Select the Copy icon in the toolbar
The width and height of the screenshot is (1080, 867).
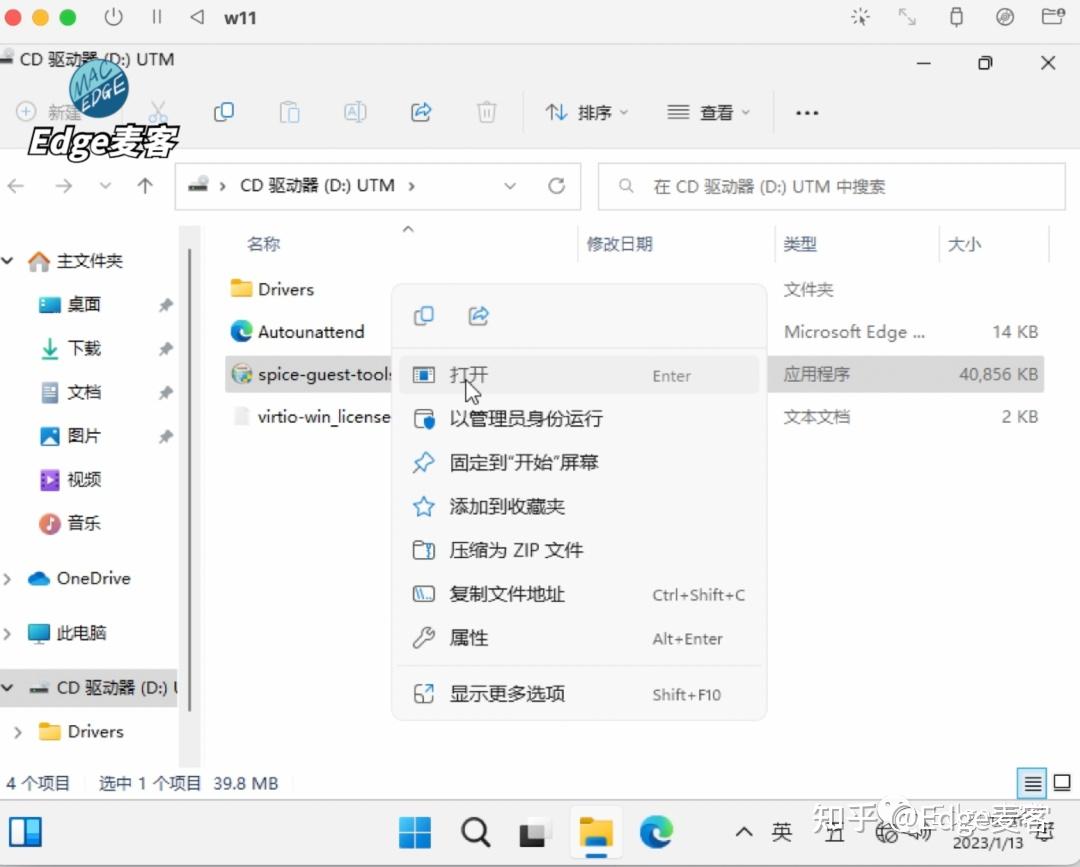[224, 112]
